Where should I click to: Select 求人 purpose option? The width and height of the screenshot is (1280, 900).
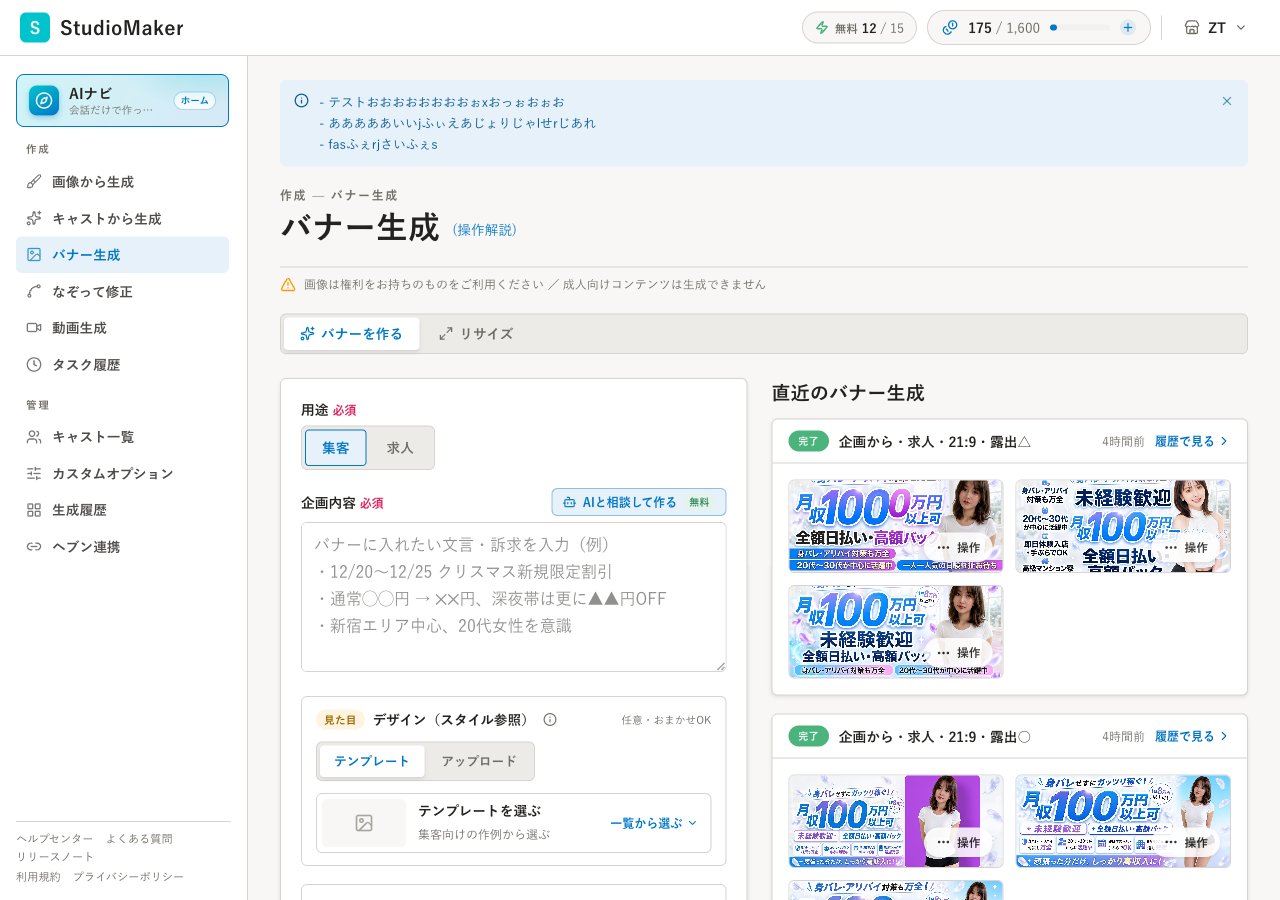point(400,448)
